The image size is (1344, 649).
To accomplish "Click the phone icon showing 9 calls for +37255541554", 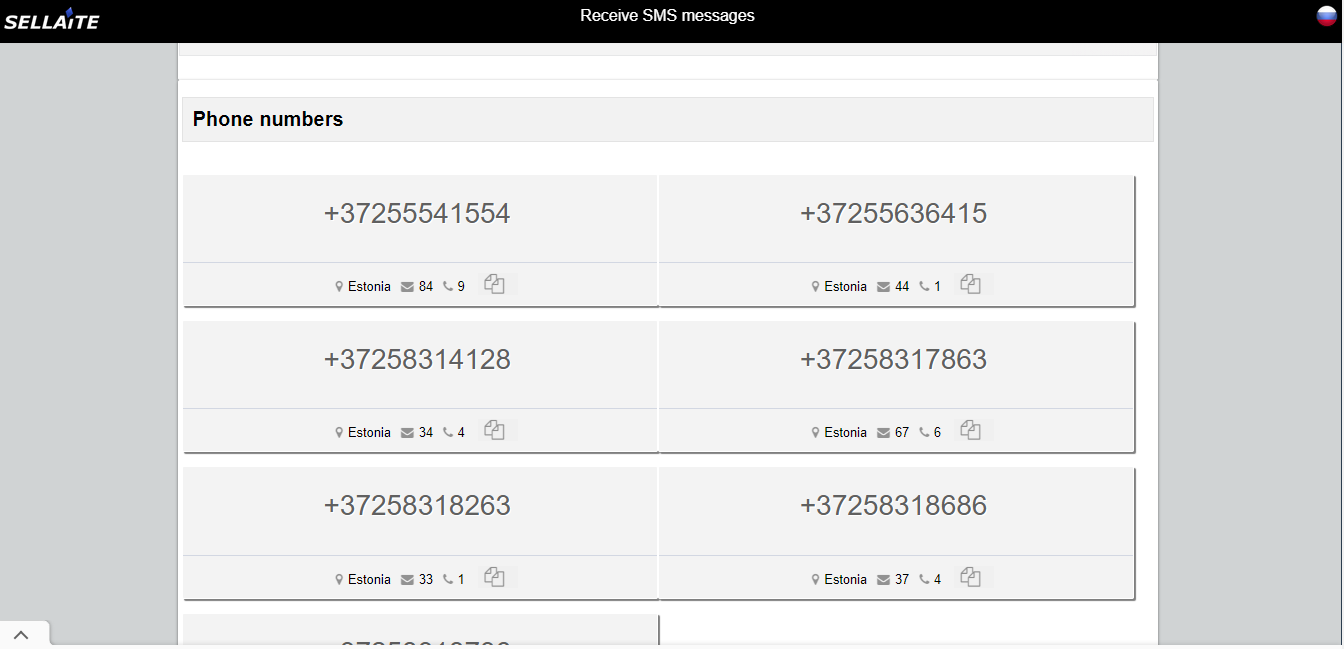I will [x=446, y=285].
